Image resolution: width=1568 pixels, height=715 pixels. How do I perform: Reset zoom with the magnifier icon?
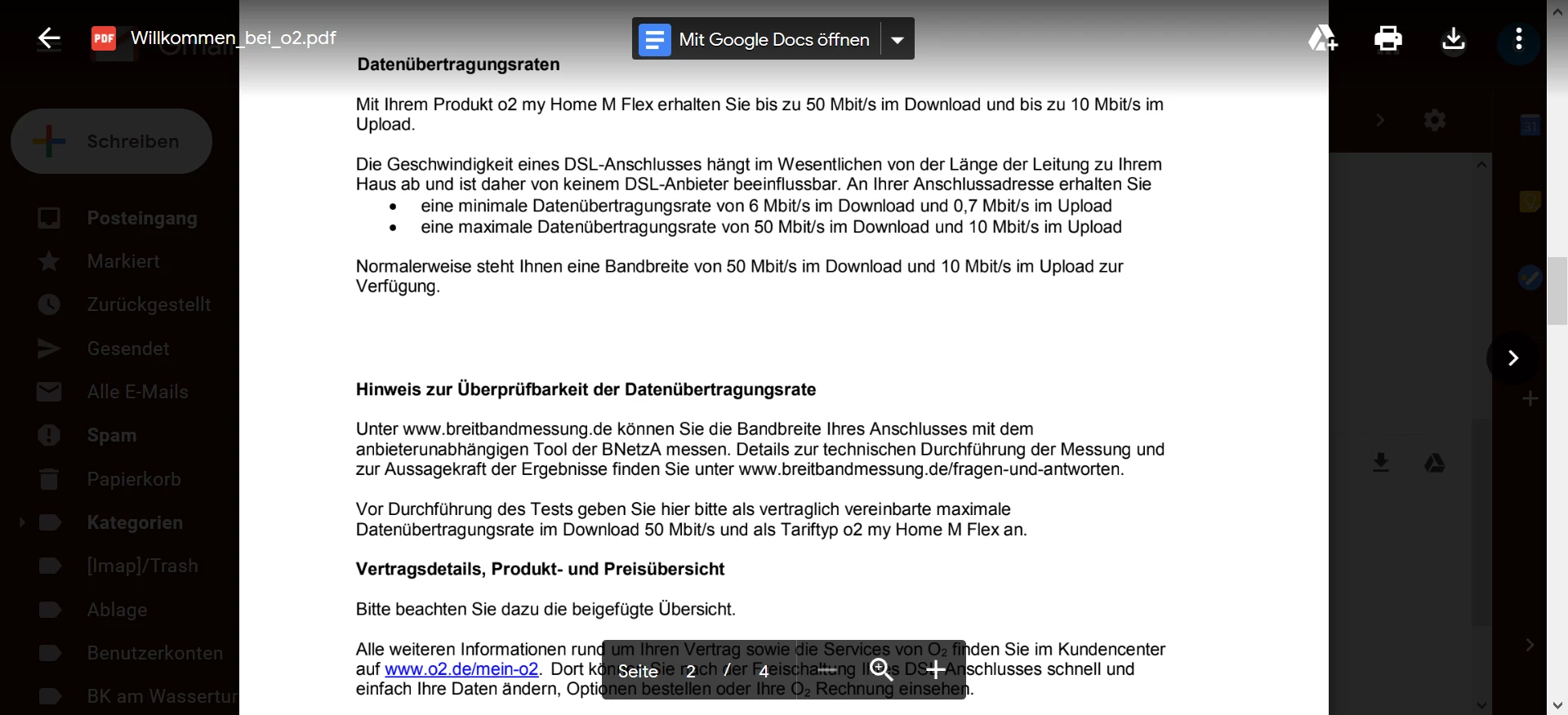pos(881,670)
